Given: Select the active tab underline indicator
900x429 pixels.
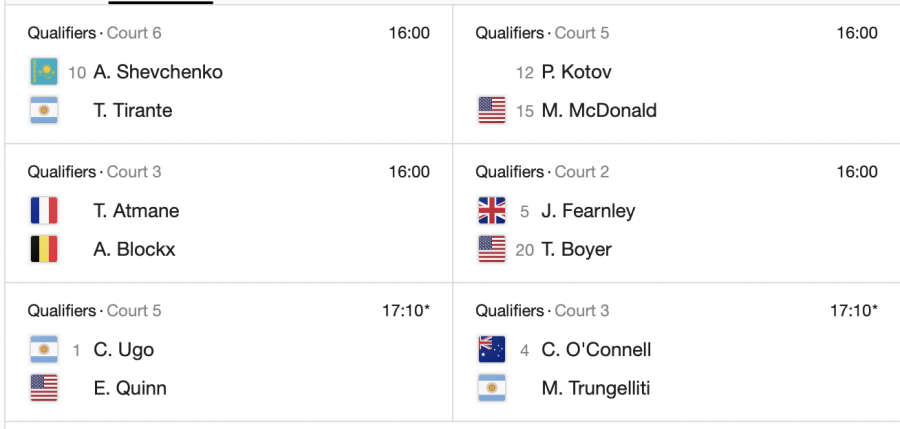Looking at the screenshot, I should click(x=161, y=2).
